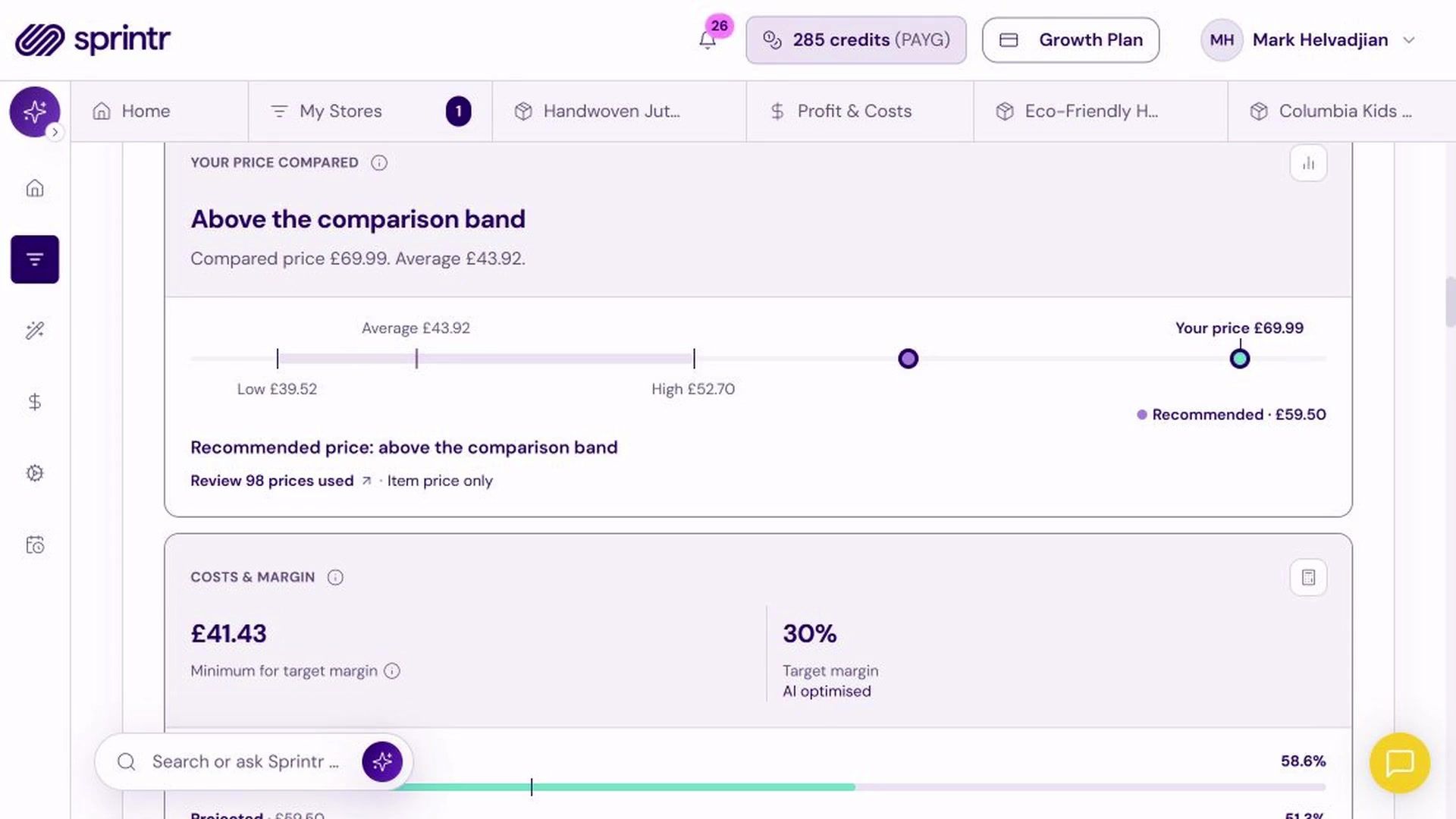This screenshot has width=1456, height=819.
Task: Click the £41.43 minimum price value
Action: pos(228,634)
